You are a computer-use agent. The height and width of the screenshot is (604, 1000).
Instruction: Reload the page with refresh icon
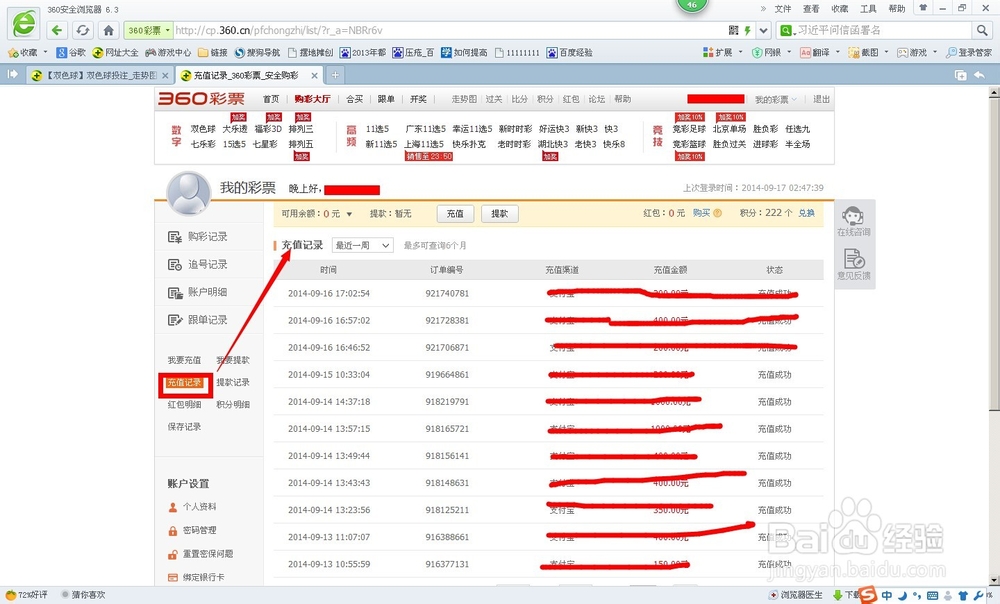tap(82, 30)
